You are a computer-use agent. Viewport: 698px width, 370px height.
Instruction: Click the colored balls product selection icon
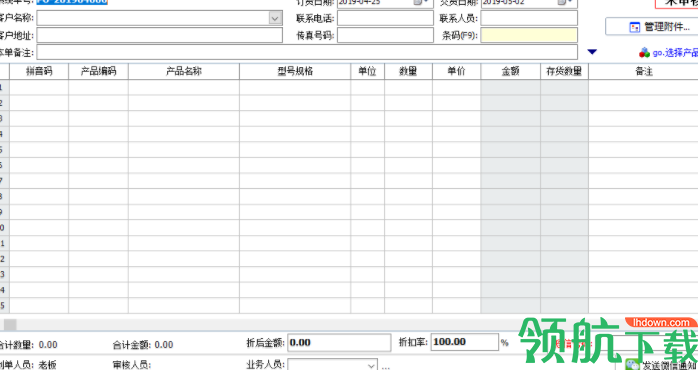[x=644, y=53]
